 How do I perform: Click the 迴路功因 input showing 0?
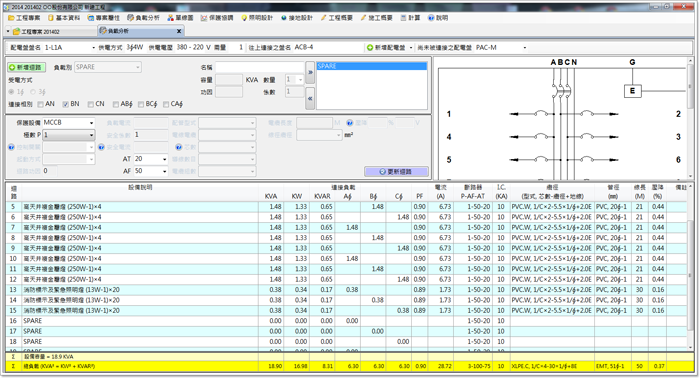(50, 171)
